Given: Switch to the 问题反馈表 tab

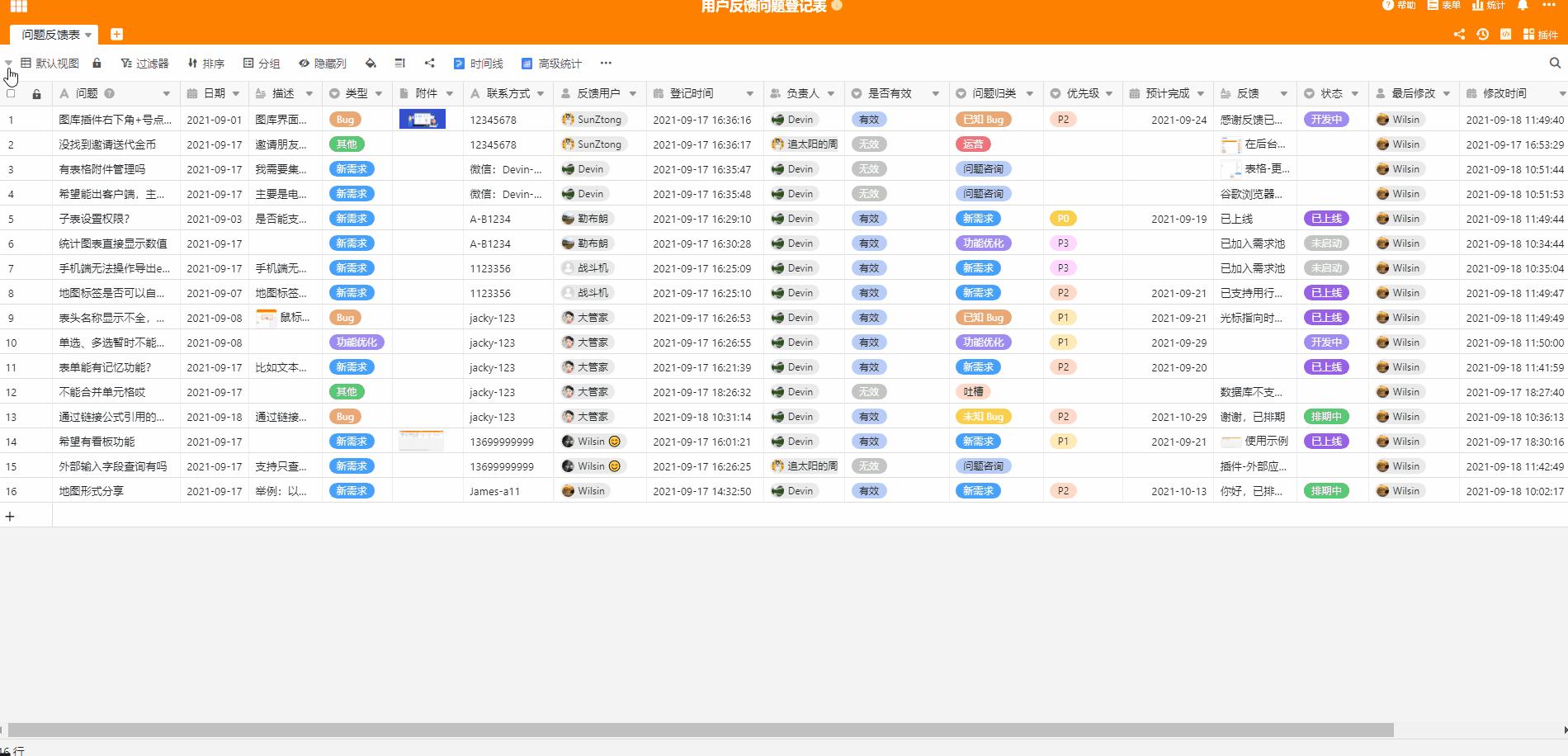Looking at the screenshot, I should [x=50, y=35].
